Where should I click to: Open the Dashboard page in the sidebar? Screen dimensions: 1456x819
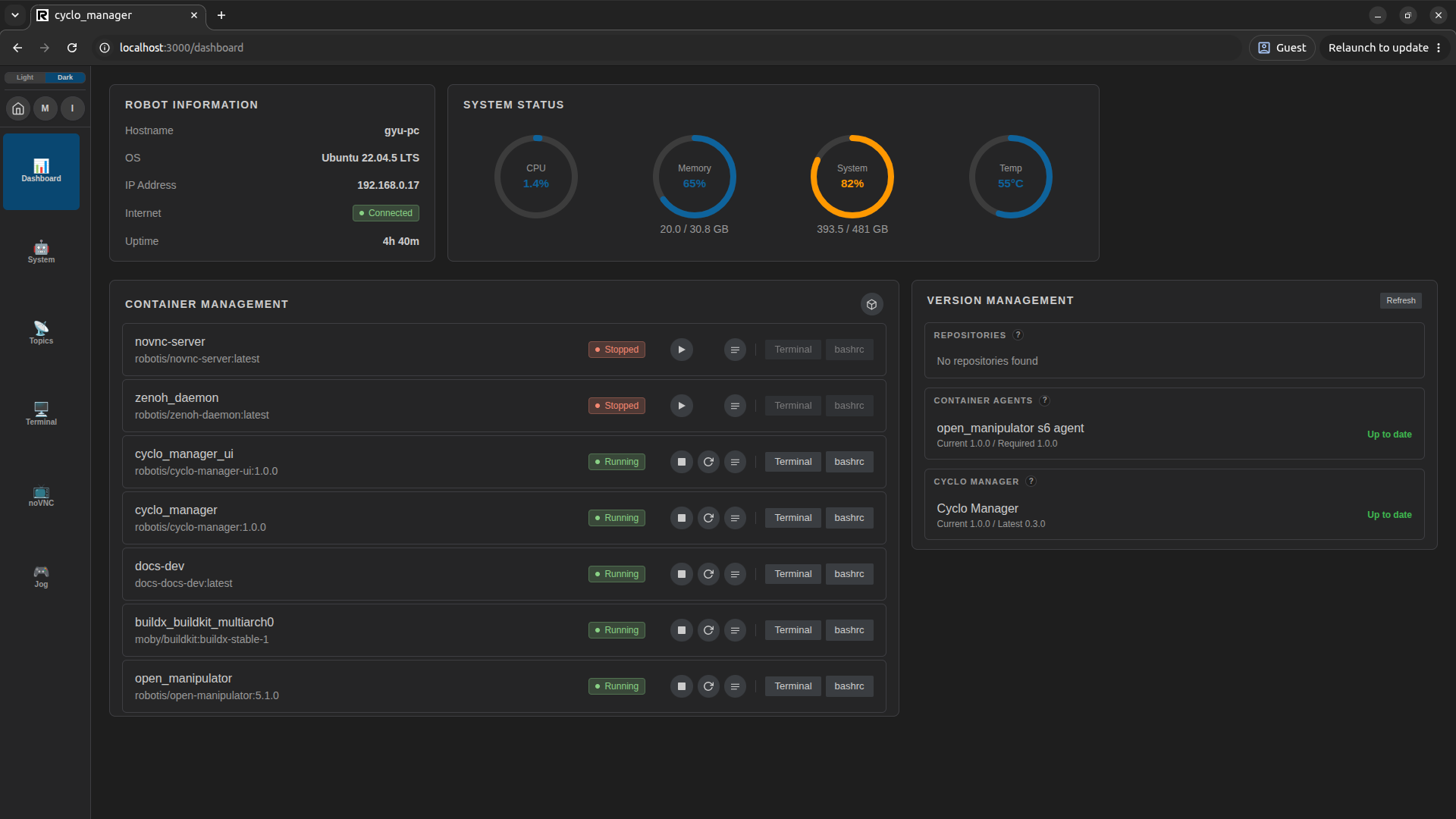[x=41, y=171]
